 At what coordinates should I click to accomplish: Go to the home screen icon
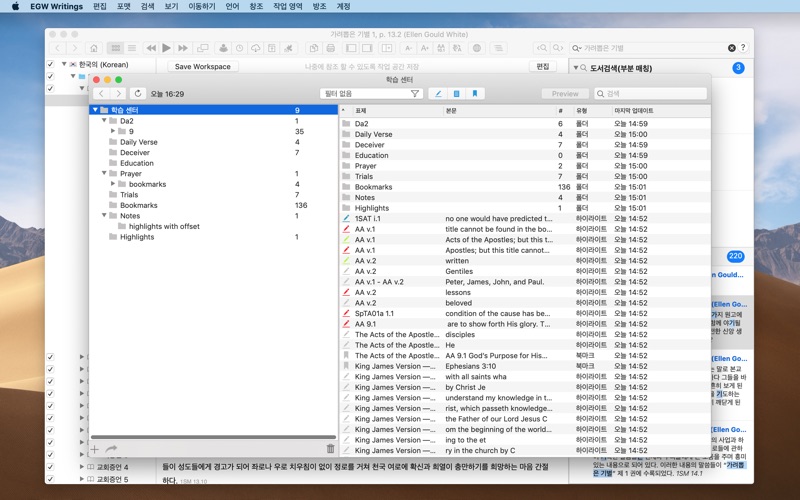point(93,48)
